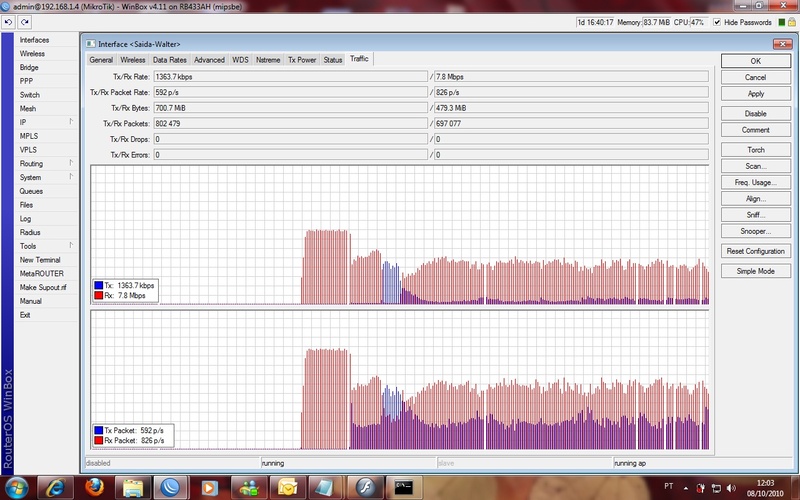This screenshot has width=800, height=500.
Task: Switch to the Status tab
Action: pyautogui.click(x=333, y=60)
